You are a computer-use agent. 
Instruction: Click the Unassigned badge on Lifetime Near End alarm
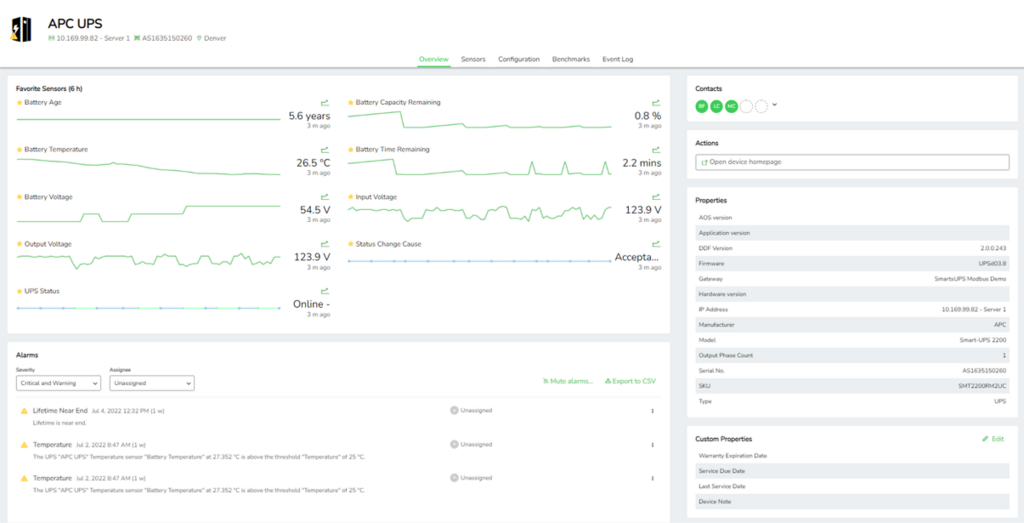point(471,411)
